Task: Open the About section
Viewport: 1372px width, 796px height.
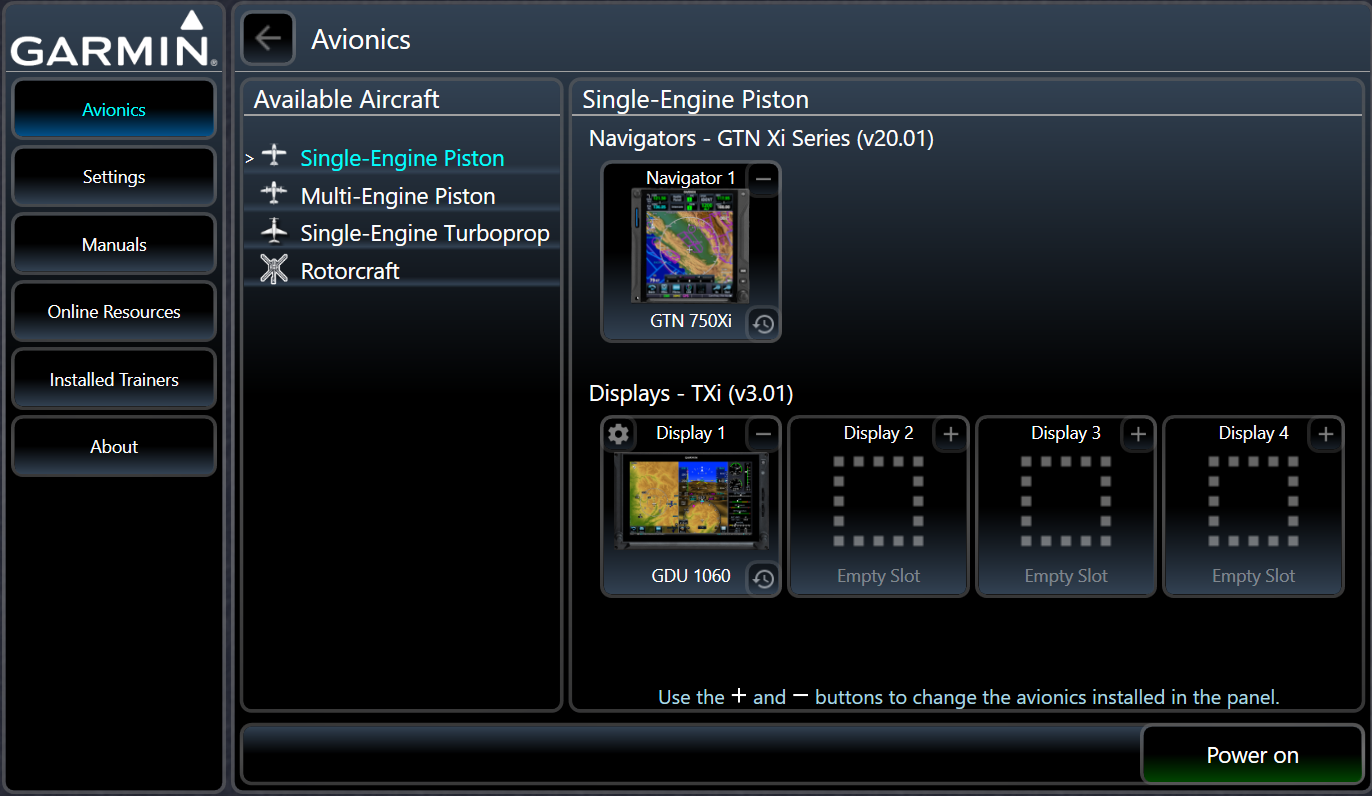Action: pyautogui.click(x=114, y=447)
